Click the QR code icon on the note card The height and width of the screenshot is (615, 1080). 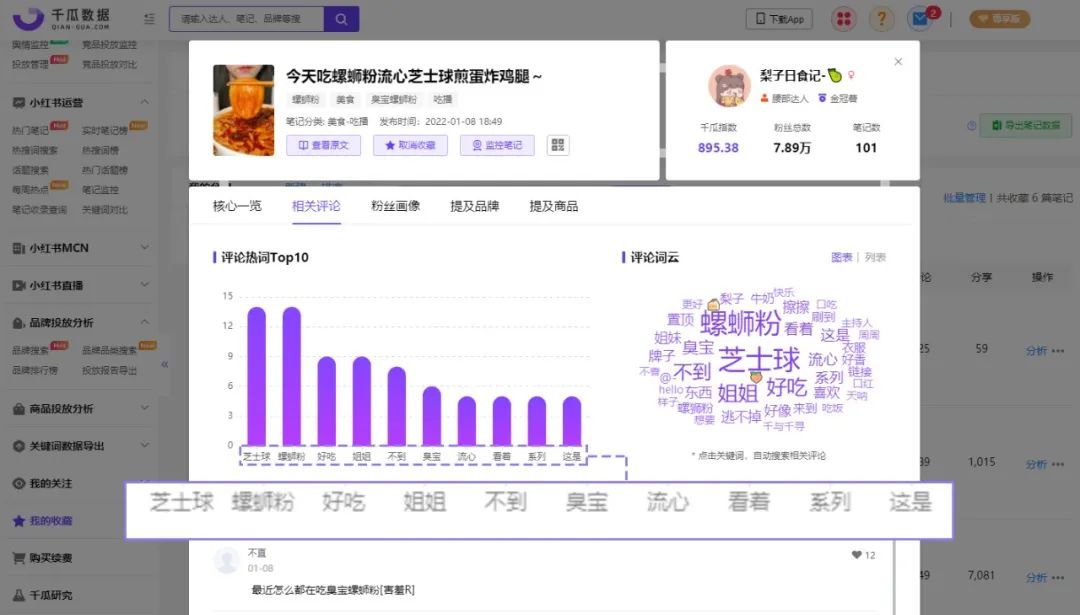click(557, 144)
